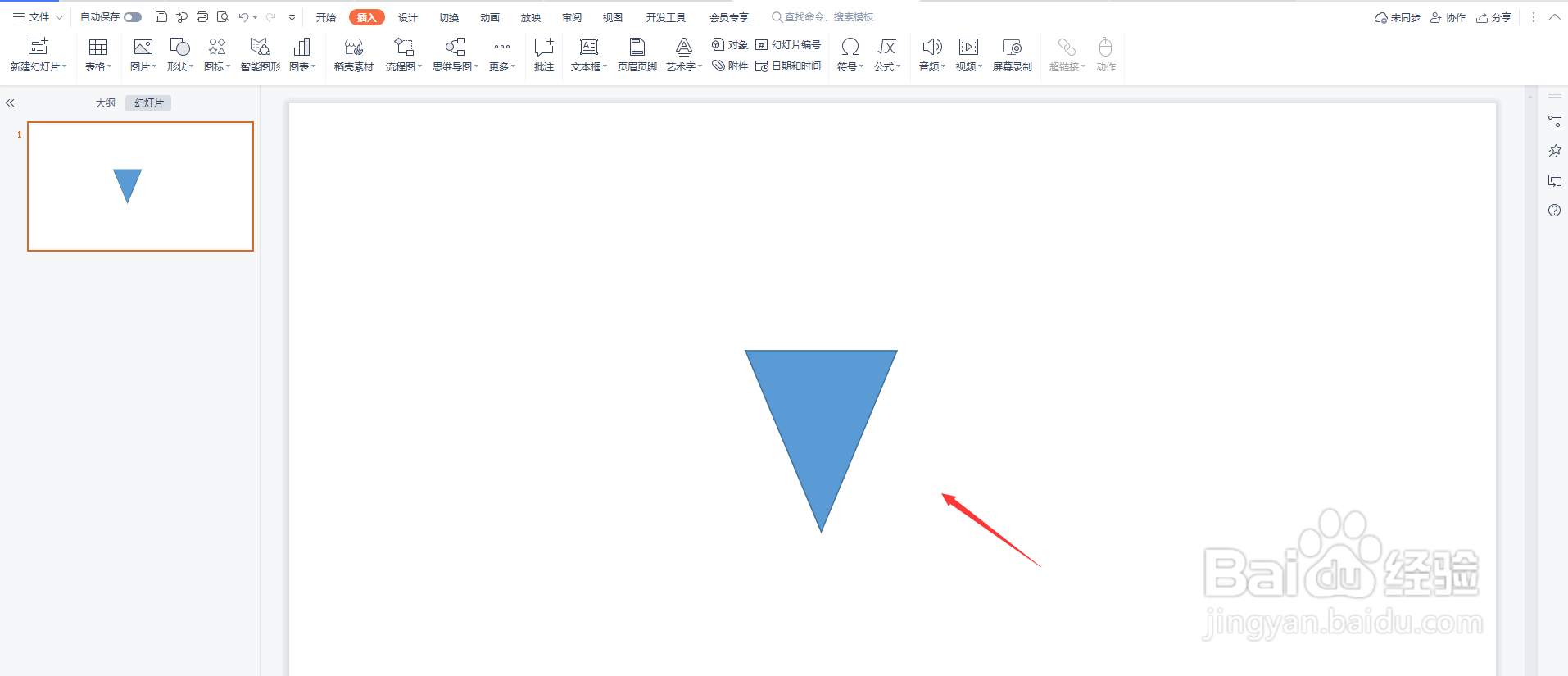Click the WordArt (艺术字) icon
The height and width of the screenshot is (676, 1568).
684,47
